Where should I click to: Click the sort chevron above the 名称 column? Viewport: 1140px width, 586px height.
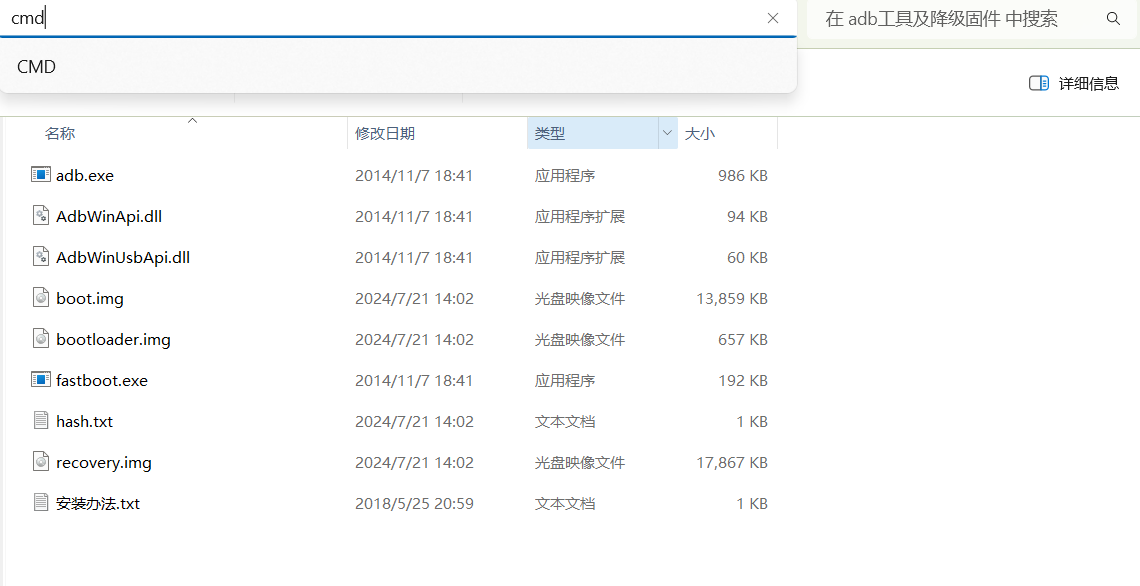tap(192, 119)
